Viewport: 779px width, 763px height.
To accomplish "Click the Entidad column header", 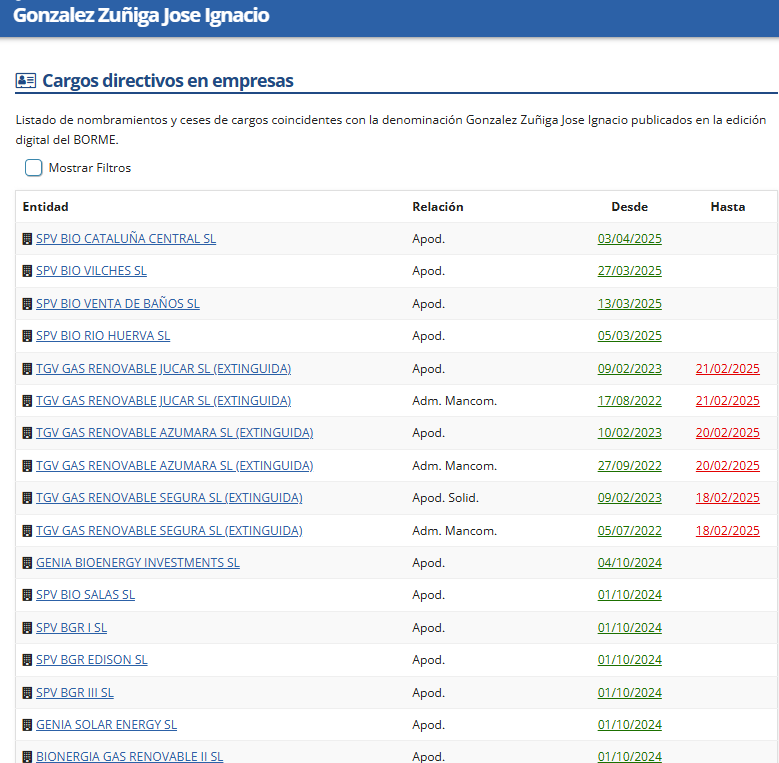I will [x=46, y=207].
